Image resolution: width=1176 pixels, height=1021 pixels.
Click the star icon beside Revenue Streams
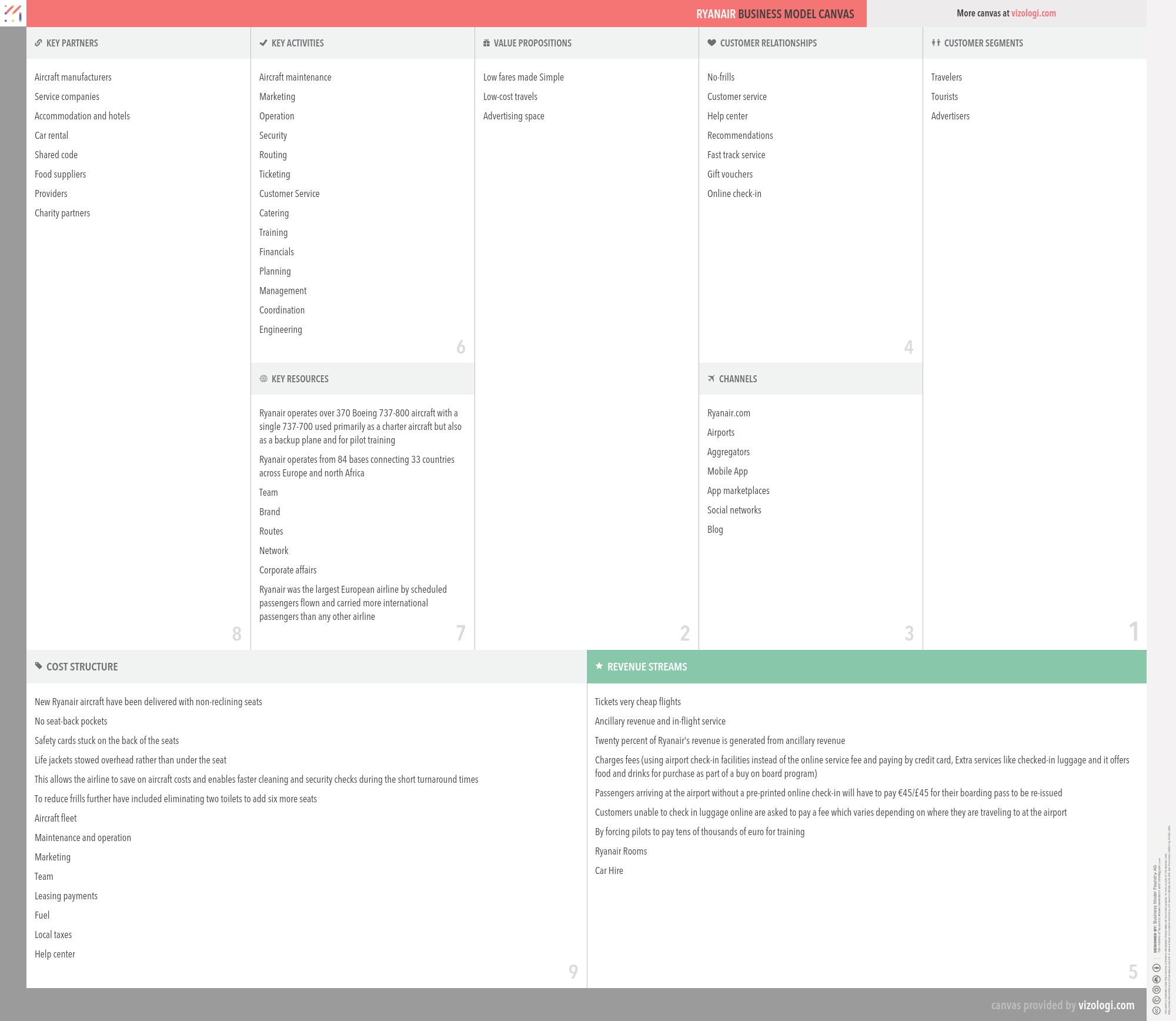tap(599, 666)
